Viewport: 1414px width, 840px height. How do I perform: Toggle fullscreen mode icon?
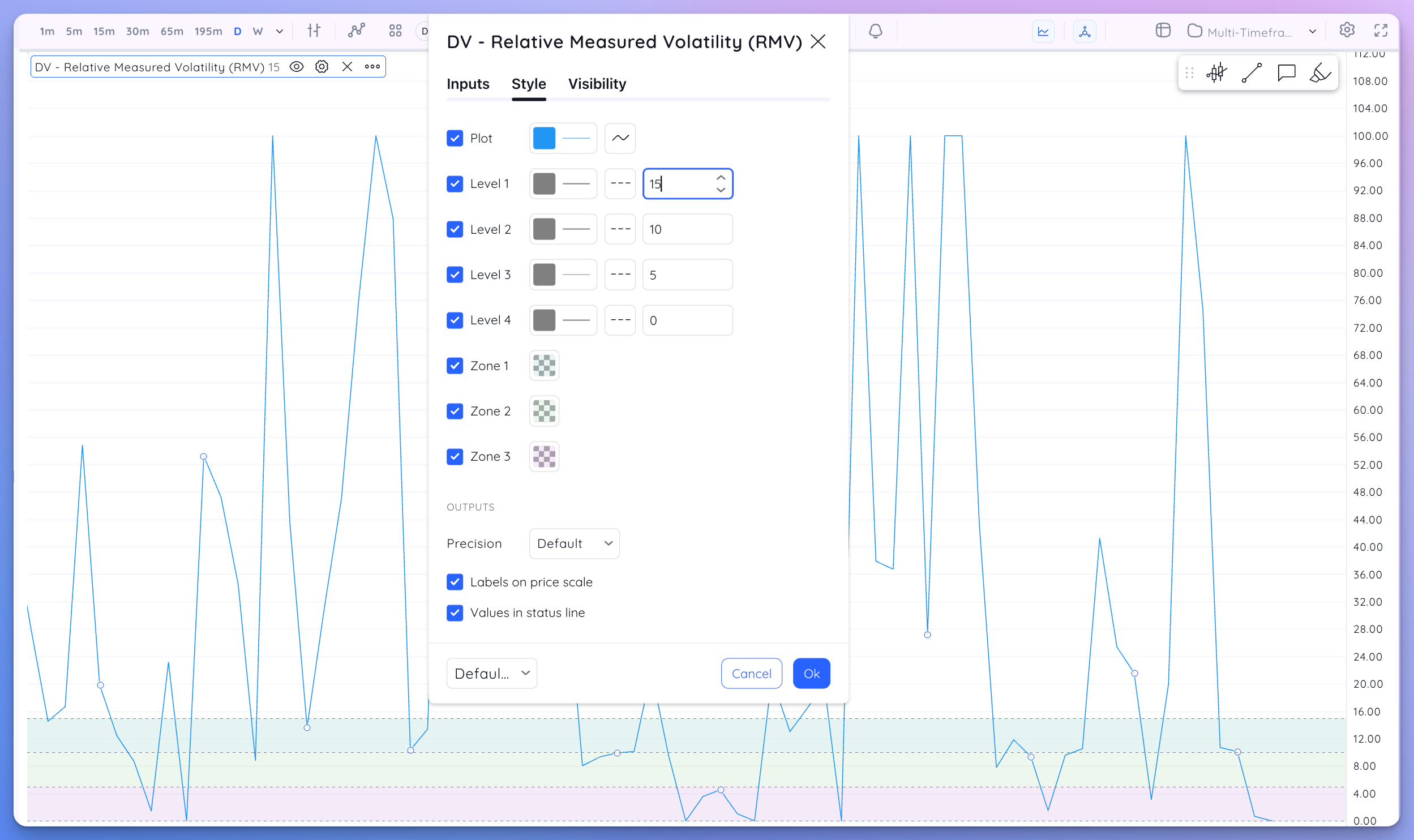1381,31
